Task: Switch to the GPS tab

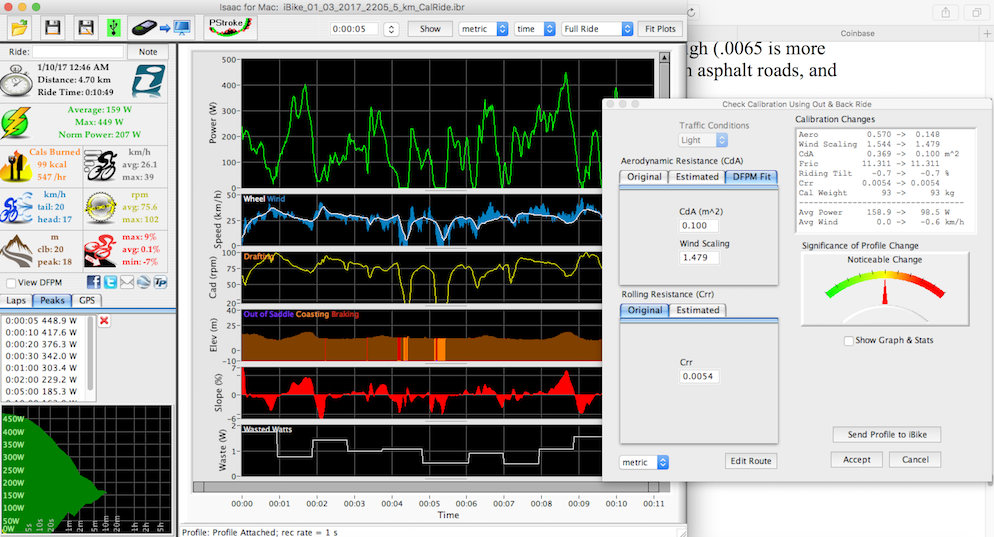Action: 88,300
